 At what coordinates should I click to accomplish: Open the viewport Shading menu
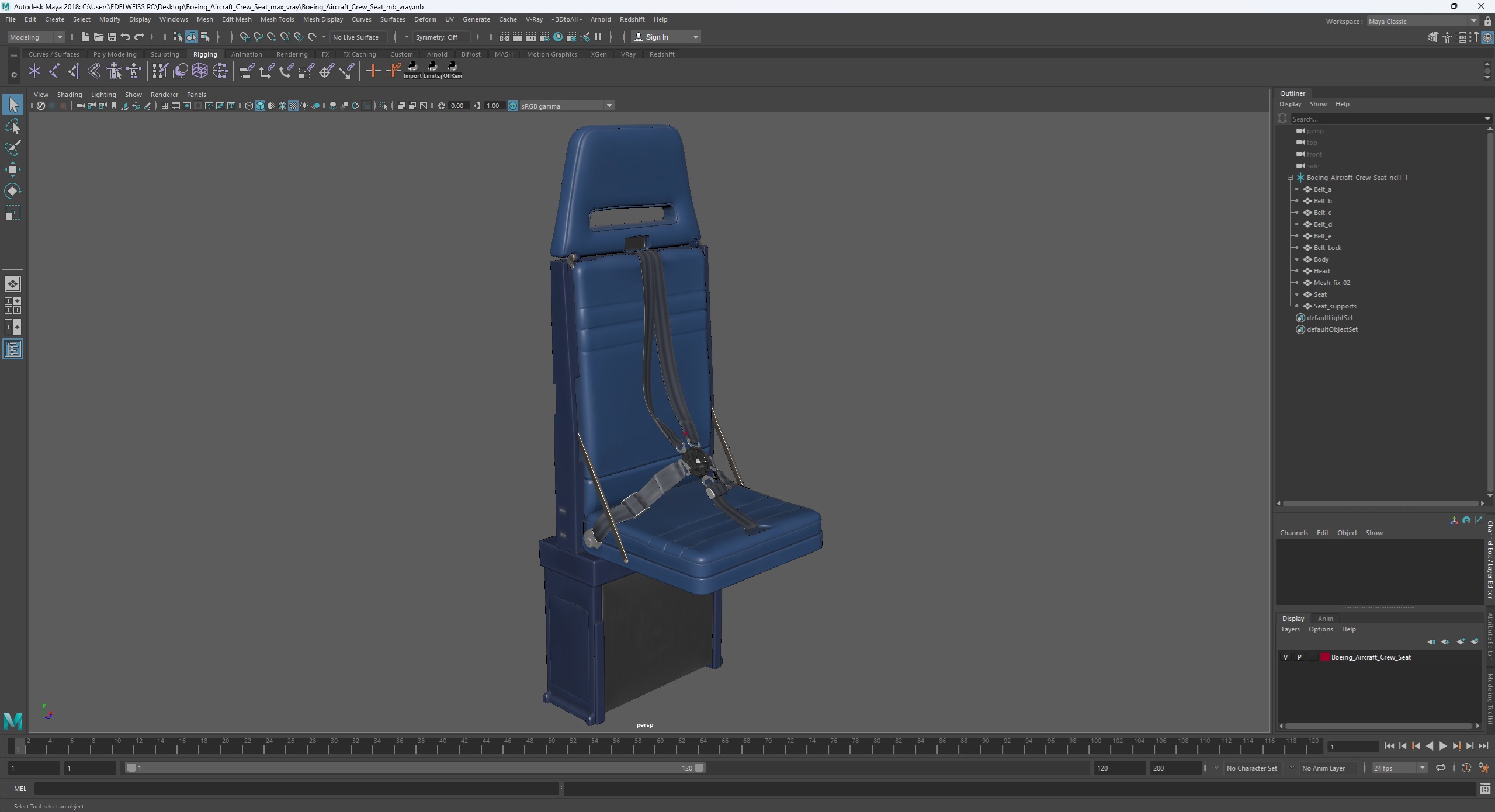pyautogui.click(x=70, y=95)
